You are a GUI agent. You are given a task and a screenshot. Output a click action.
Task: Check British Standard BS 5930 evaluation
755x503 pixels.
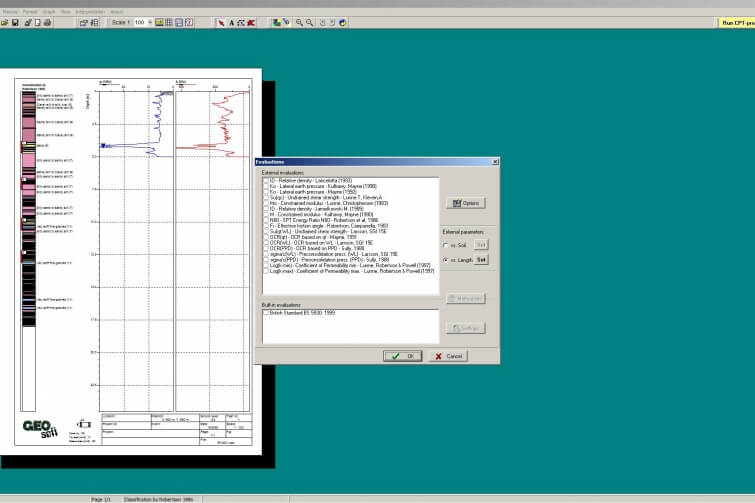pos(265,313)
